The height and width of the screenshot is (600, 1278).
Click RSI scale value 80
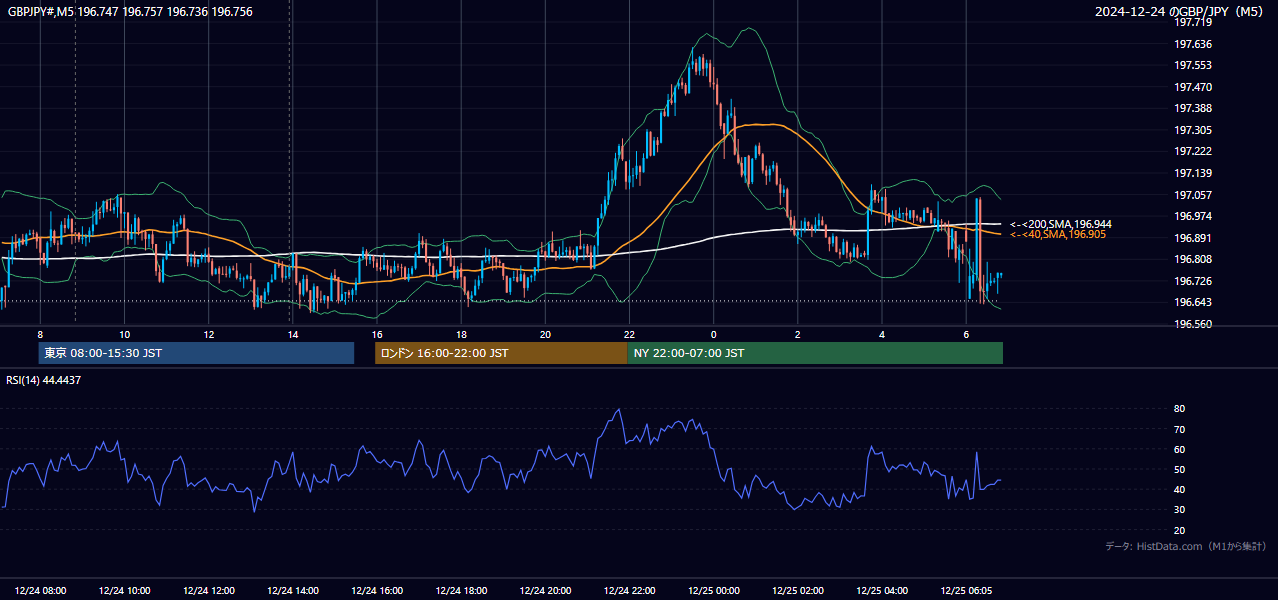pyautogui.click(x=1180, y=409)
